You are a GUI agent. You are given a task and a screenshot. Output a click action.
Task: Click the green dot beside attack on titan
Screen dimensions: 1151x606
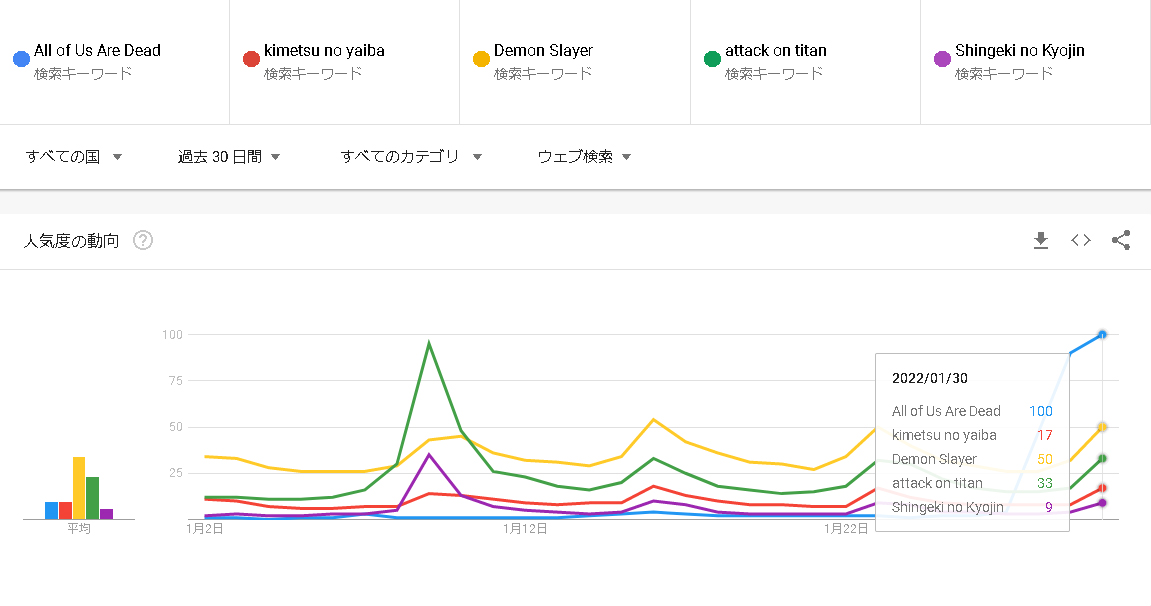click(x=712, y=59)
